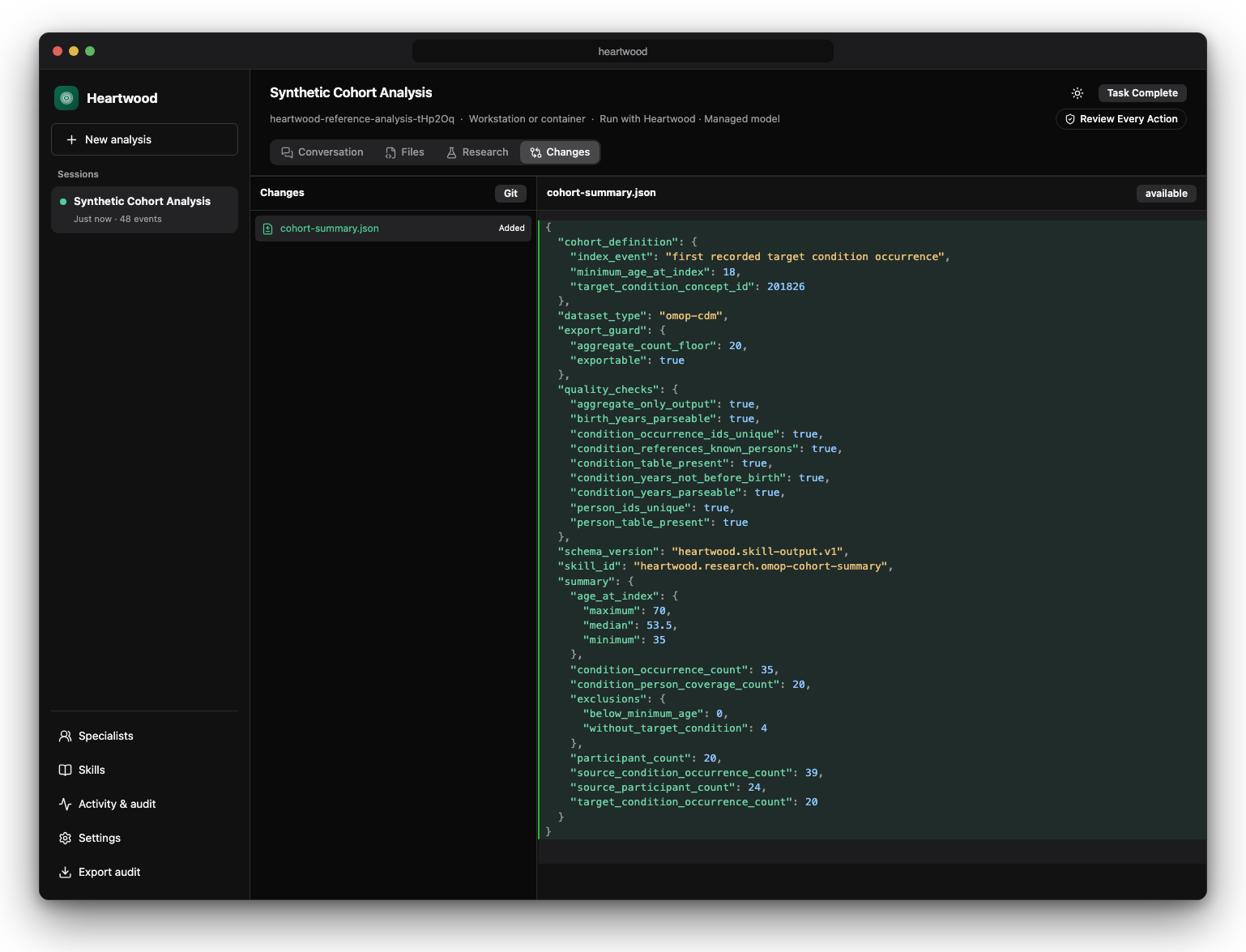Select the Synthetic Cohort Analysis session
This screenshot has width=1246, height=952.
144,210
